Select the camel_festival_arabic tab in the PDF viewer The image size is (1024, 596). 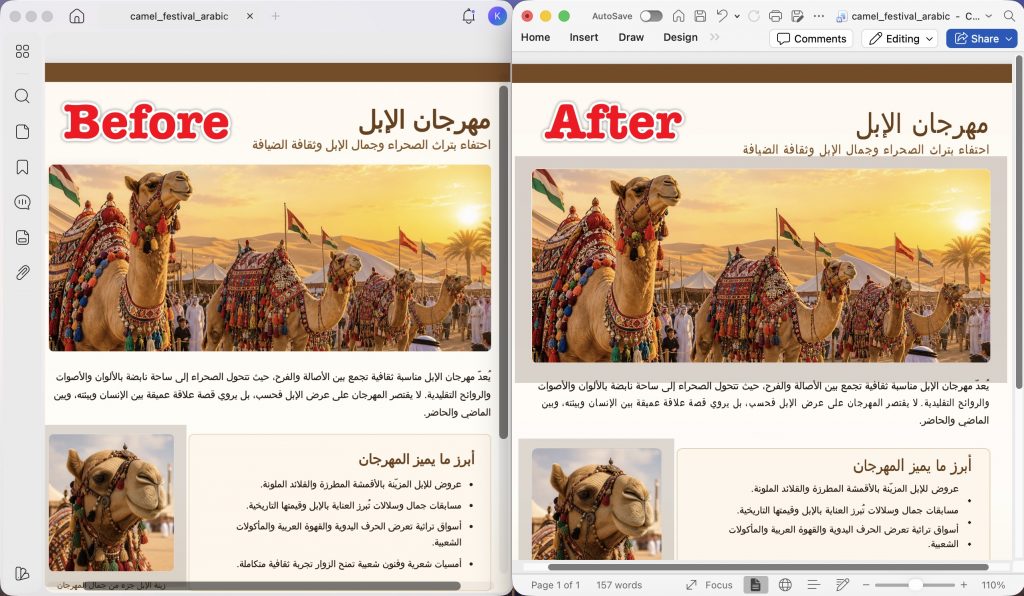179,16
